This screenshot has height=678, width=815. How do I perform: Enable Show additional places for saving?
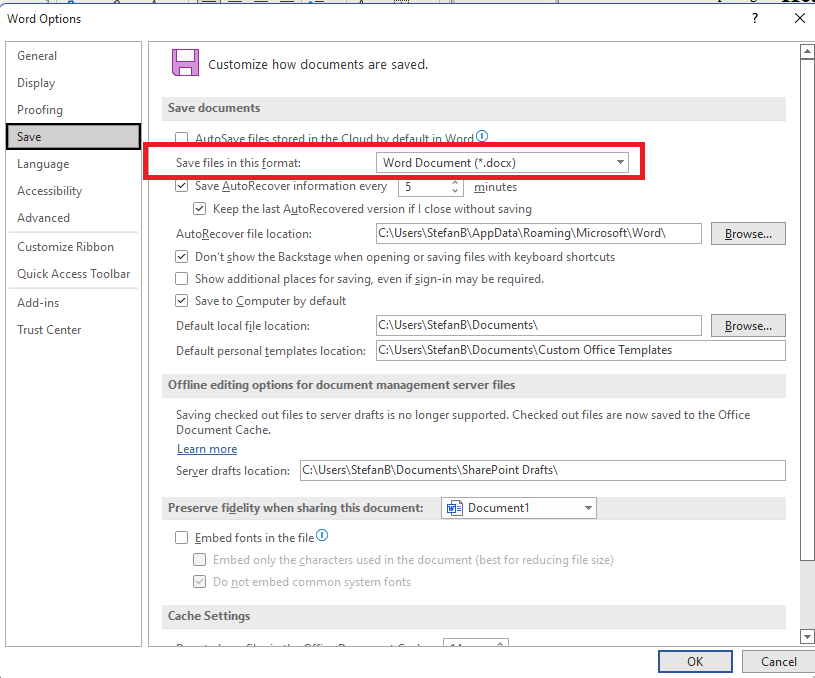click(x=181, y=279)
